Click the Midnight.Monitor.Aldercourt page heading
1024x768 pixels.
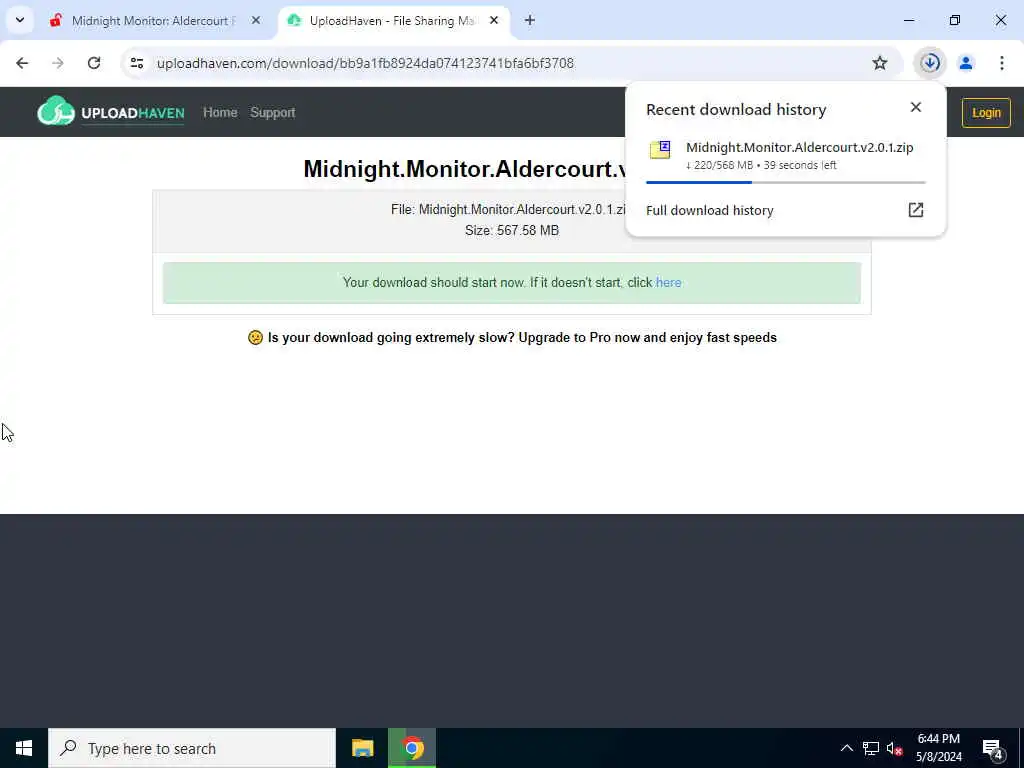tap(465, 169)
